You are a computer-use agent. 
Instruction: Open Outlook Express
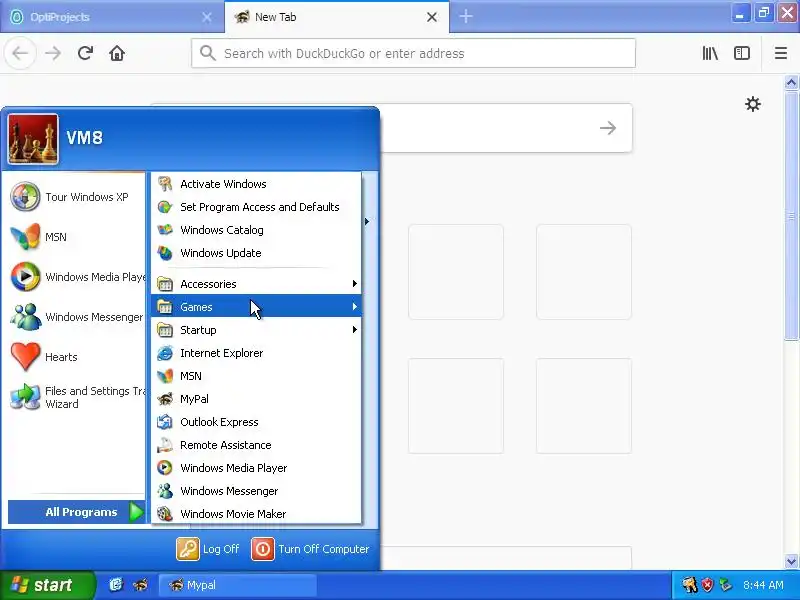(x=256, y=422)
